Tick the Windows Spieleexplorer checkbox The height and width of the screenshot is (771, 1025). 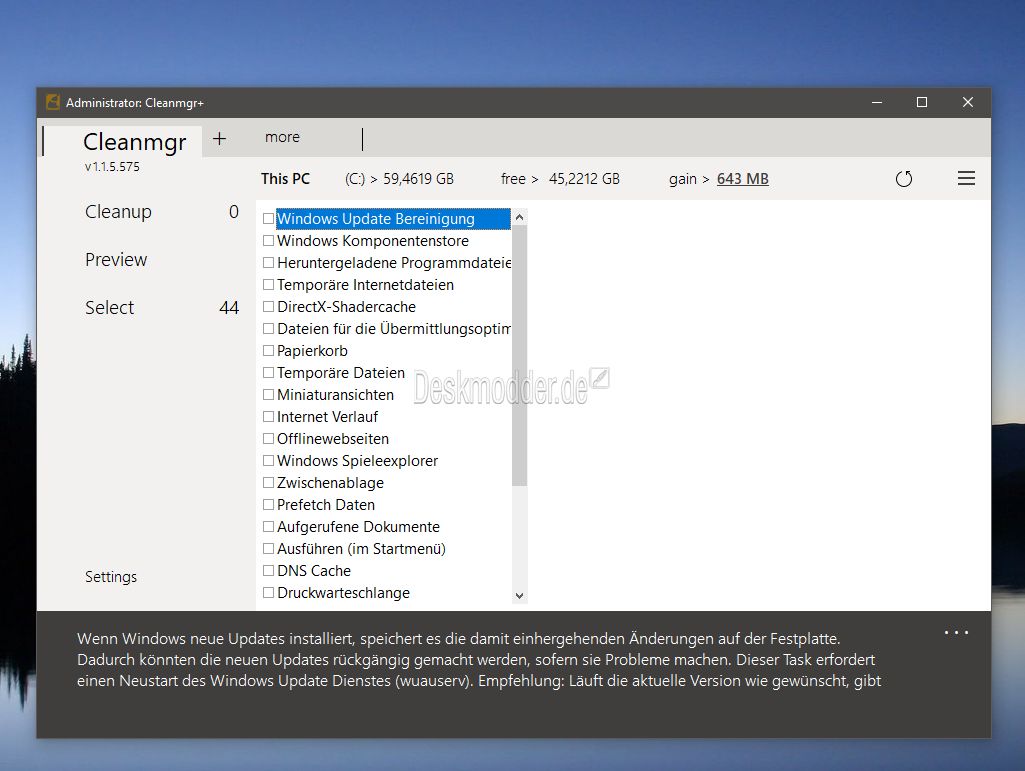tap(268, 460)
